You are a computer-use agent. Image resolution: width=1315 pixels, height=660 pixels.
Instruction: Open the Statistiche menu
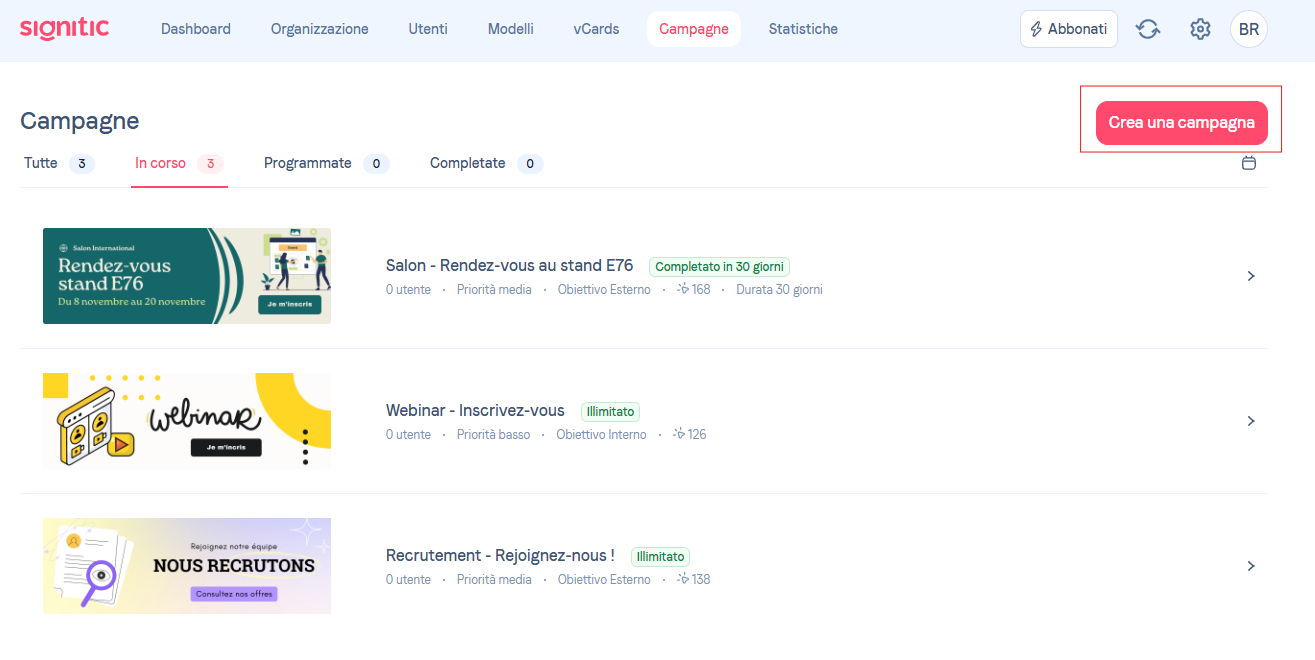coord(803,29)
